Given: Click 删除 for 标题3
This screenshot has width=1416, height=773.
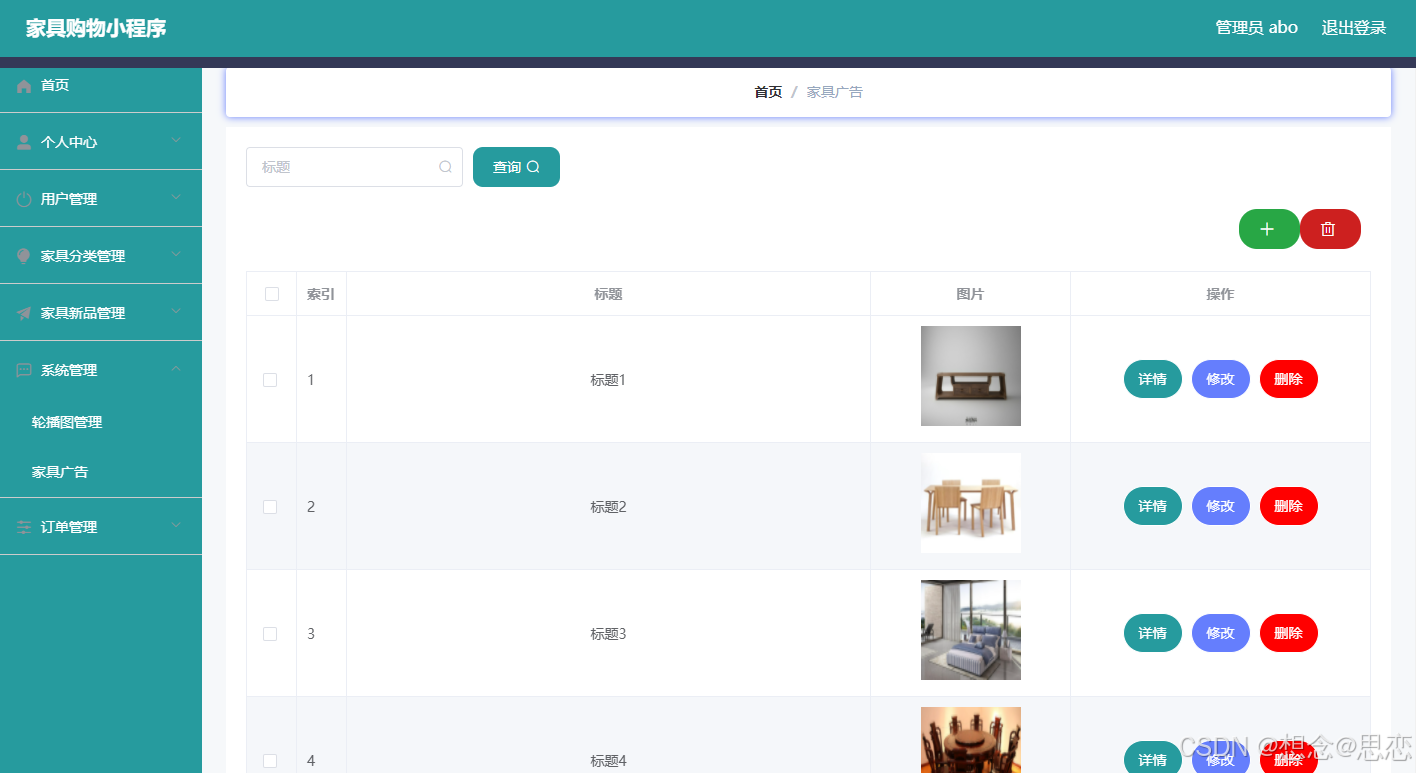Looking at the screenshot, I should [1289, 633].
